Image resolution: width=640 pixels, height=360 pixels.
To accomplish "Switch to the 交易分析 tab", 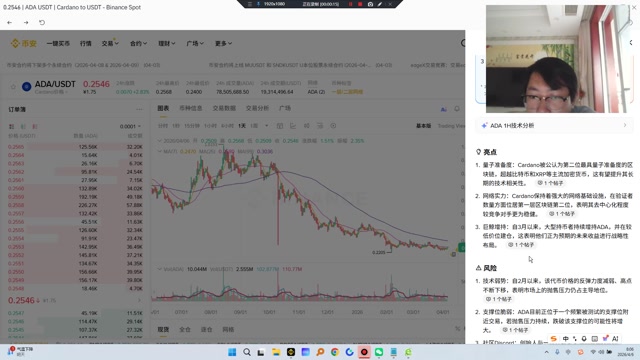I will point(257,108).
